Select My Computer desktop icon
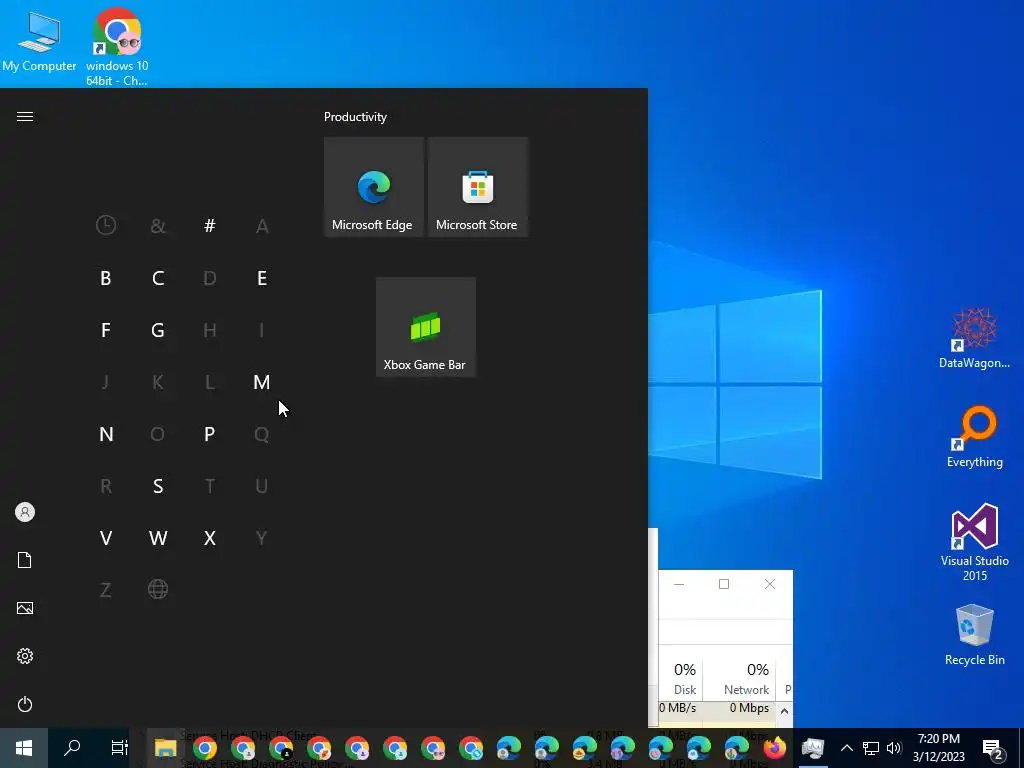1024x768 pixels. coord(39,41)
